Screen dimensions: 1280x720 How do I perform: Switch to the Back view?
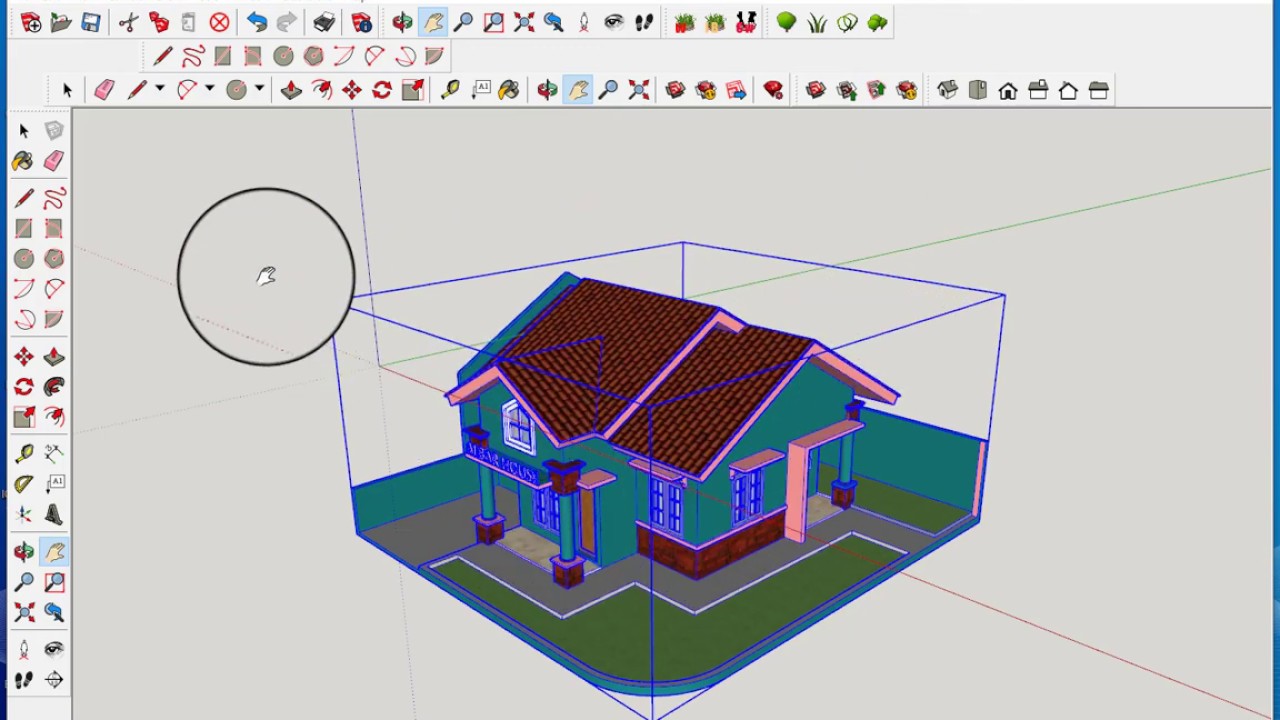click(1068, 90)
